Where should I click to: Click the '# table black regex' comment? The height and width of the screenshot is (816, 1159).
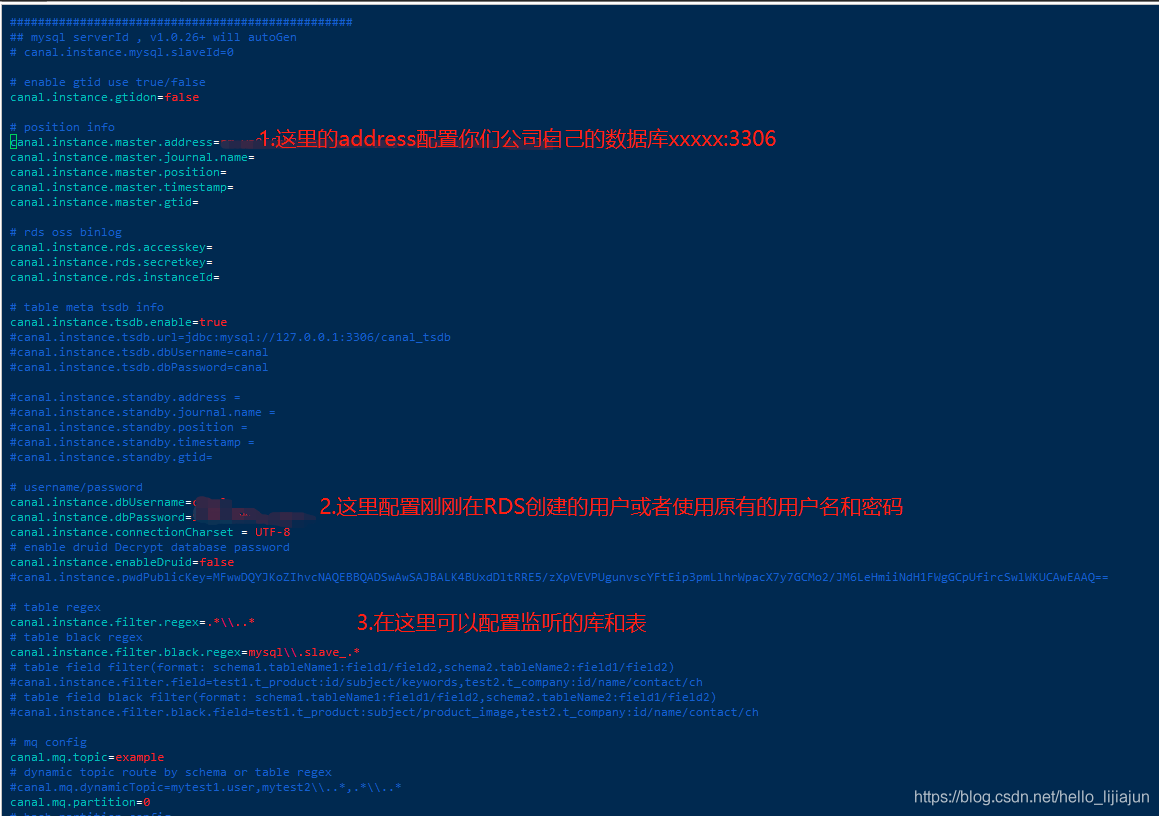(x=76, y=637)
